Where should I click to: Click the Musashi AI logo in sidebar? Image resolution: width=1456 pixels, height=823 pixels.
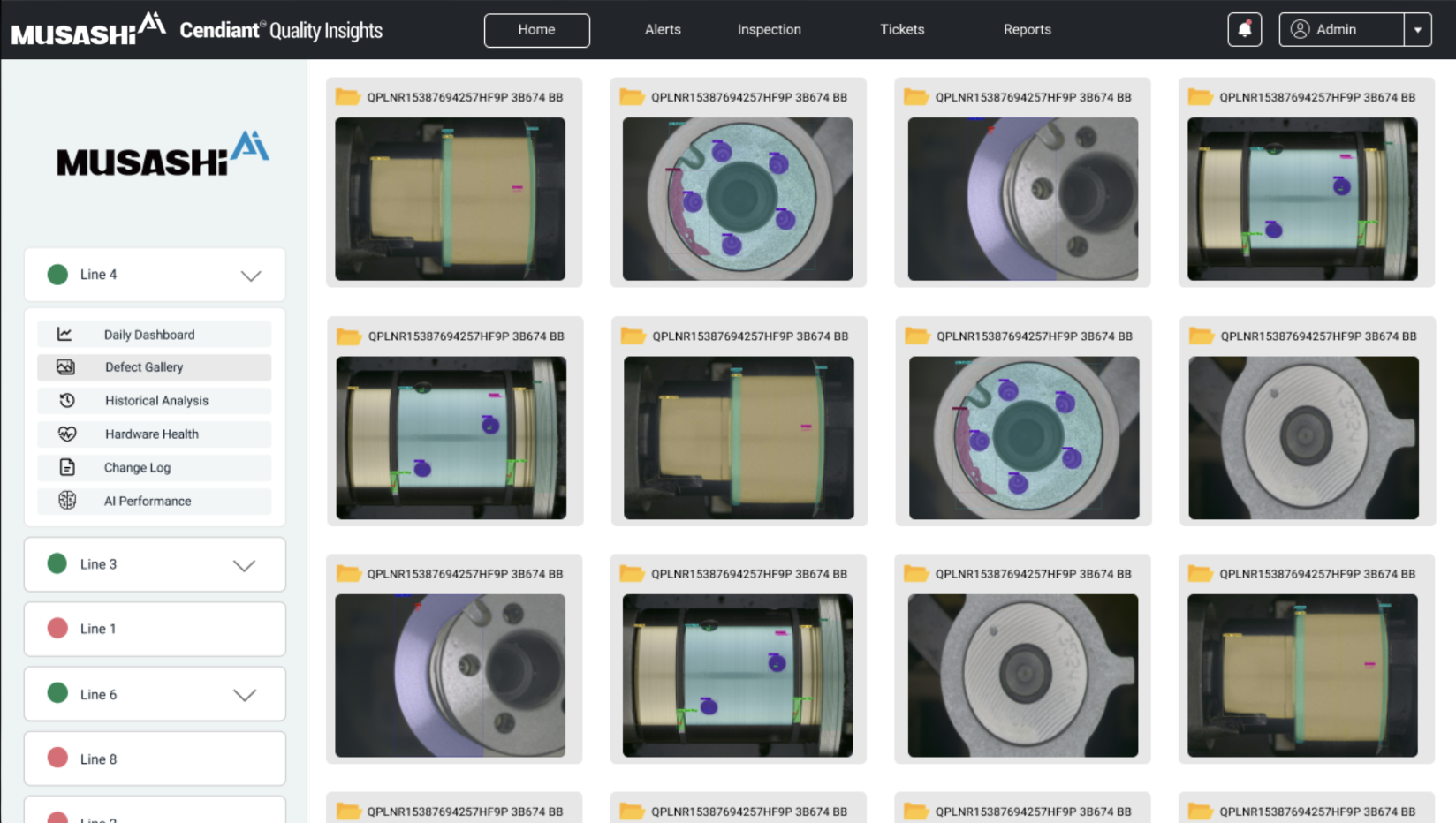click(x=163, y=154)
